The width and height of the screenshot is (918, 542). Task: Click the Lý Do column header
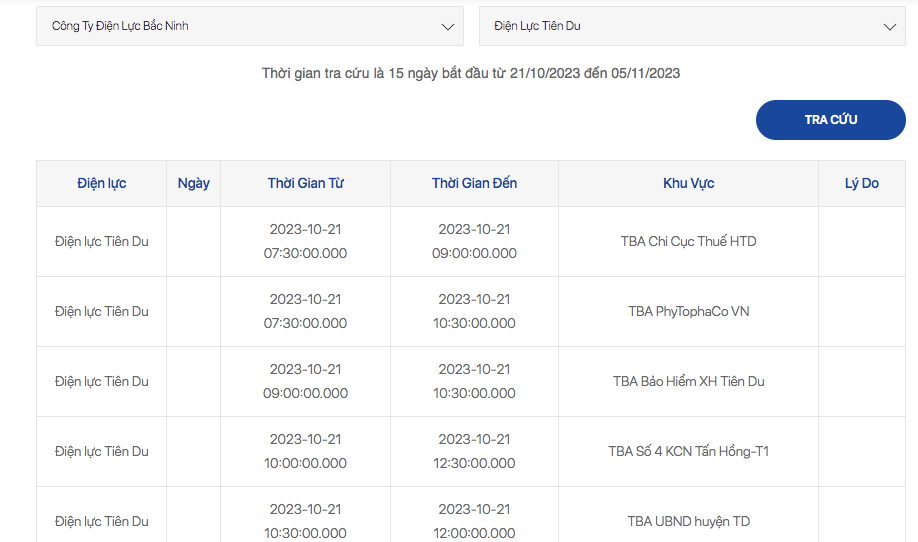tap(862, 183)
